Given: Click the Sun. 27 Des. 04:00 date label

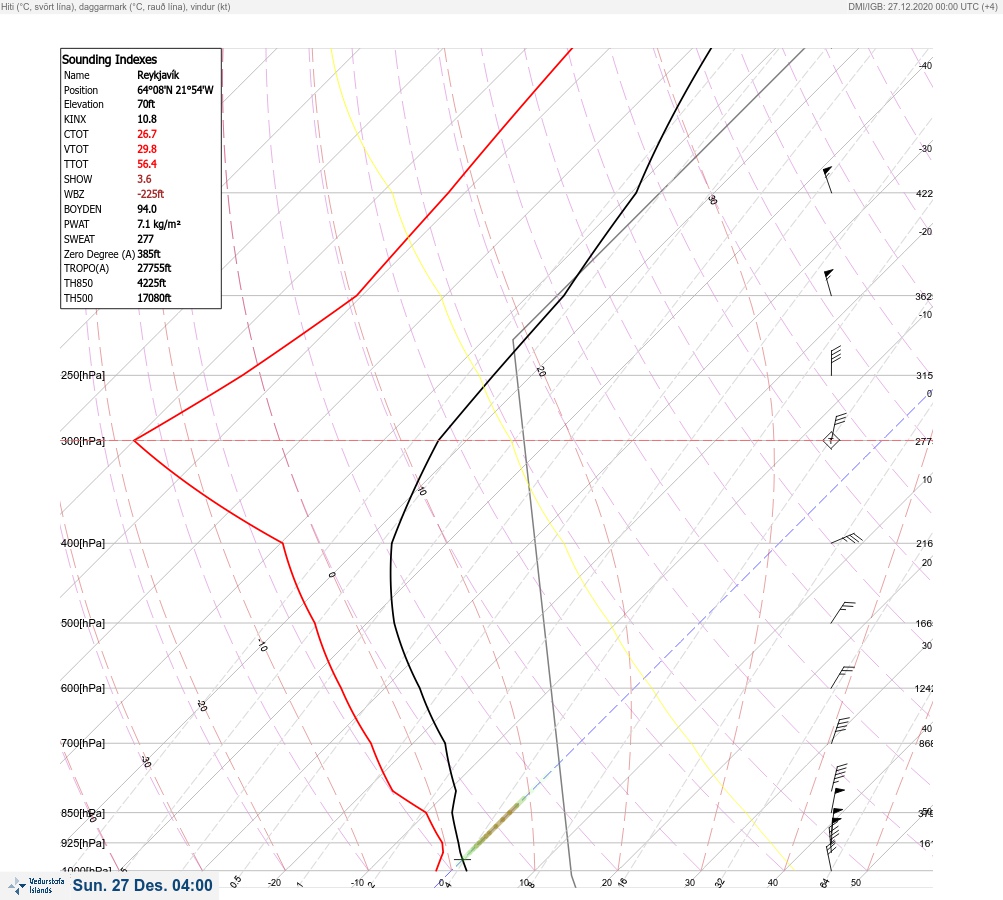Looking at the screenshot, I should point(142,885).
